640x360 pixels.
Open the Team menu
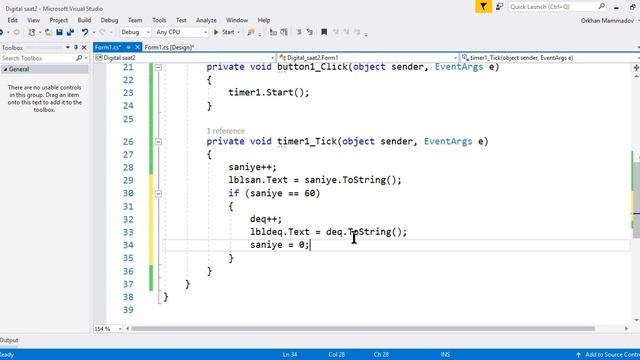(135, 20)
